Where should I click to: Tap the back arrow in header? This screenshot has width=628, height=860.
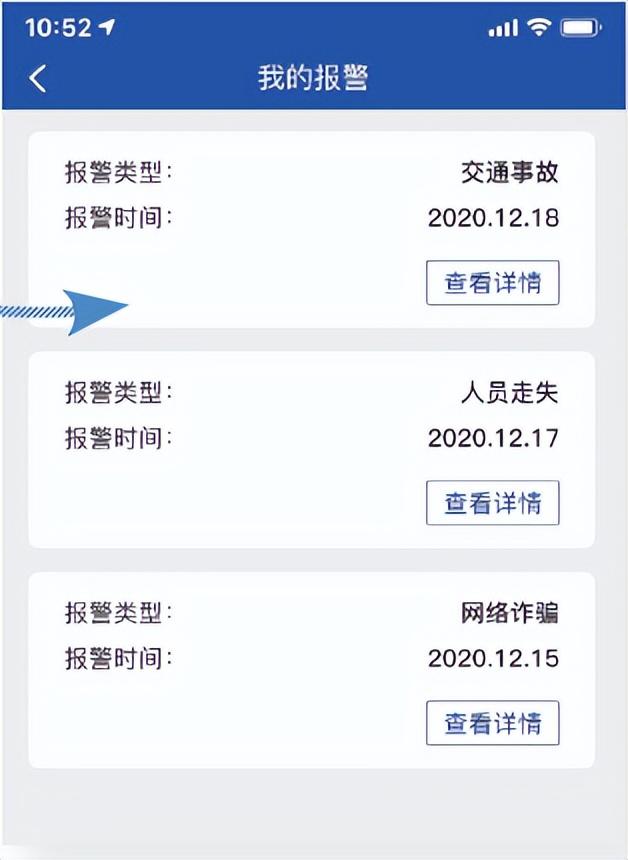38,78
